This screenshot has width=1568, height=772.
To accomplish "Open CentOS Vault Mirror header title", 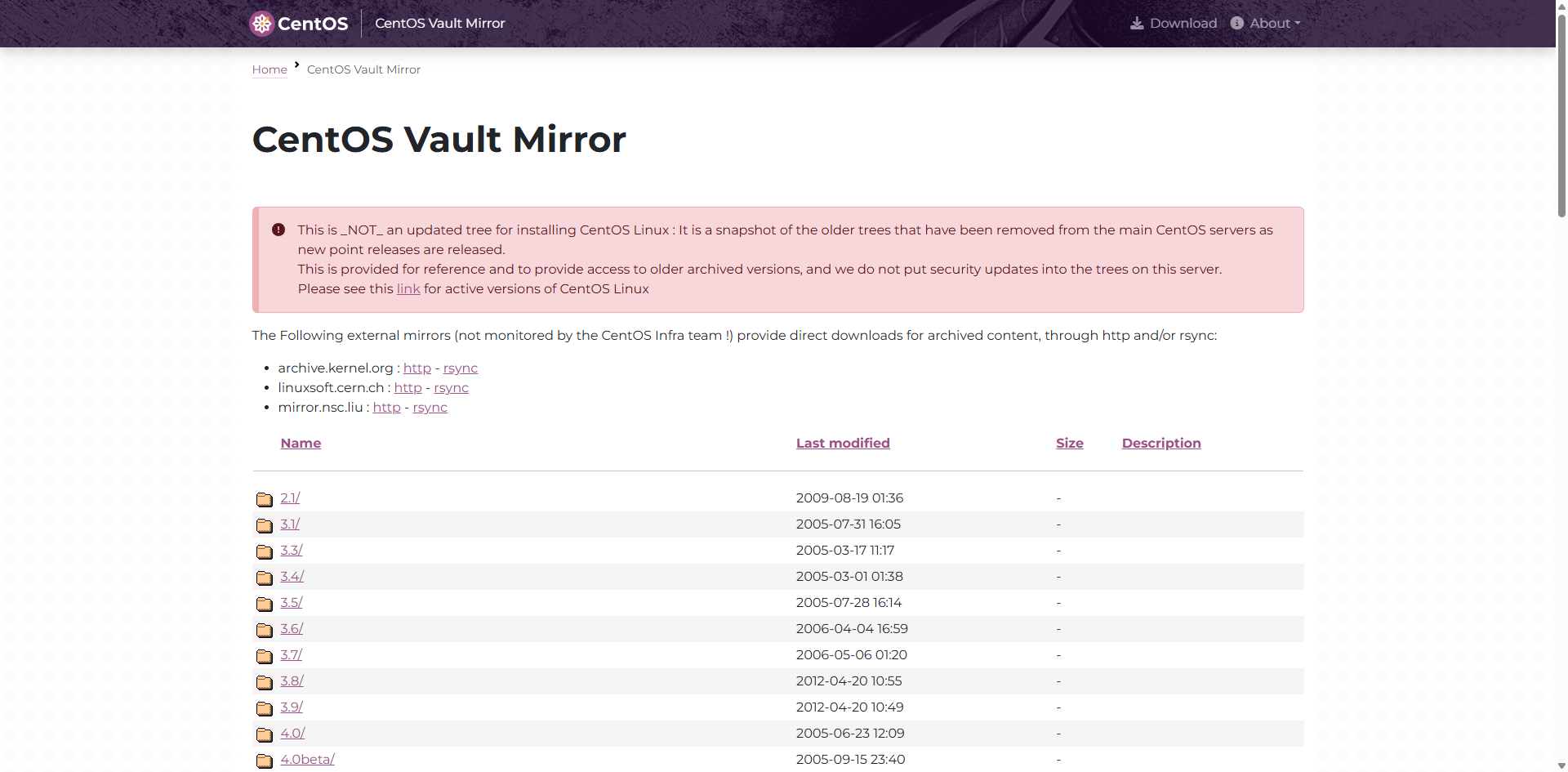I will point(440,23).
